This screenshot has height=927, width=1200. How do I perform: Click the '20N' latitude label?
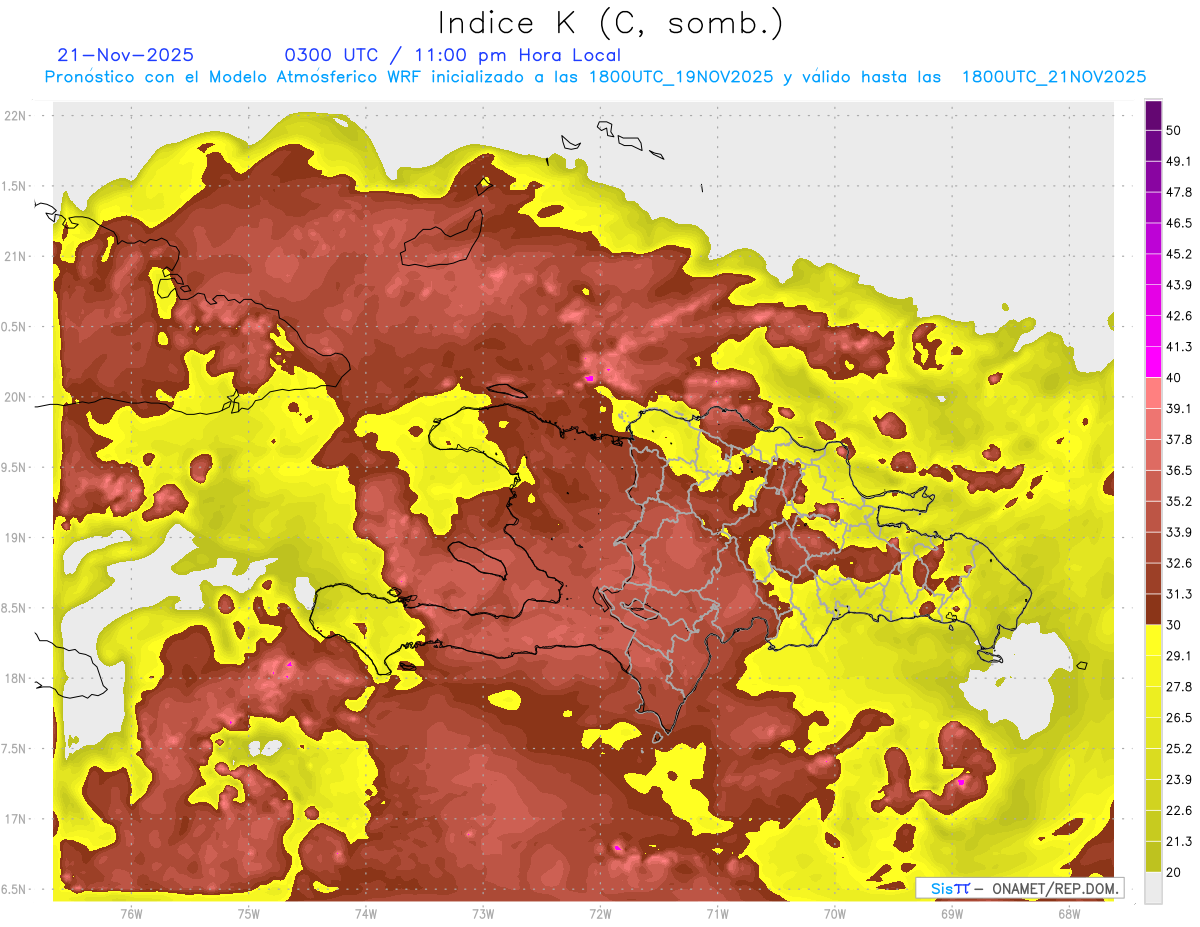point(16,397)
